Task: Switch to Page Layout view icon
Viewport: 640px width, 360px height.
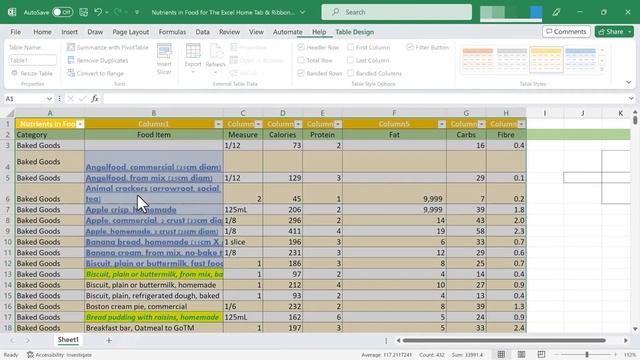Action: coord(521,354)
